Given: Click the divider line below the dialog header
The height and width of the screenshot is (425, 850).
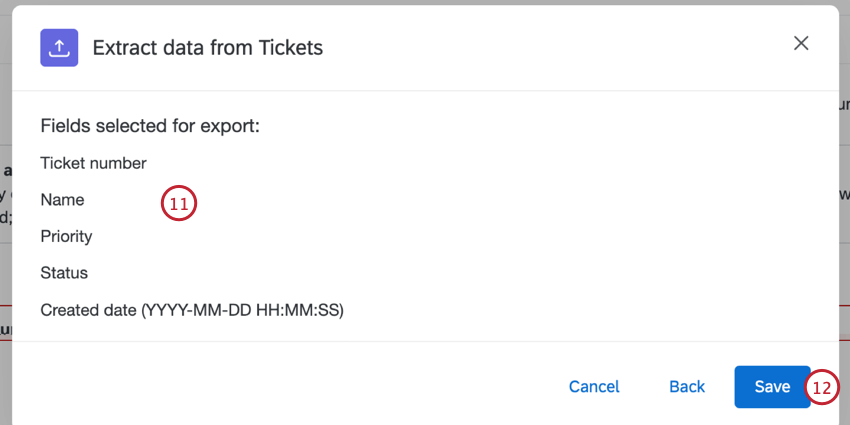Looking at the screenshot, I should tap(425, 91).
